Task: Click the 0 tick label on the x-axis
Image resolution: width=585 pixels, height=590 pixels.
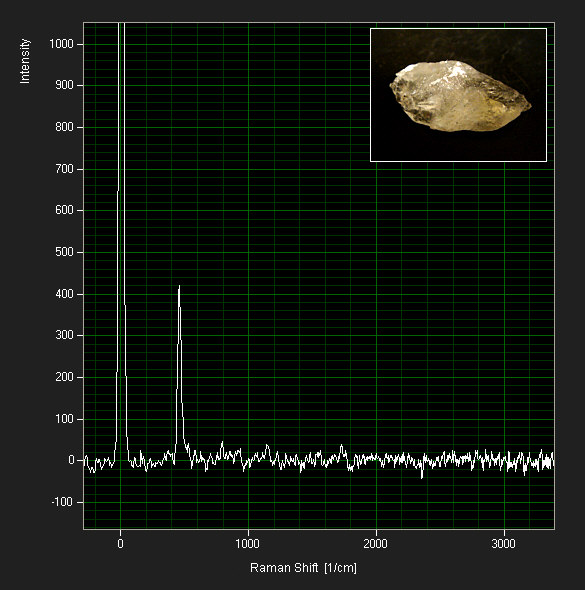Action: 120,544
